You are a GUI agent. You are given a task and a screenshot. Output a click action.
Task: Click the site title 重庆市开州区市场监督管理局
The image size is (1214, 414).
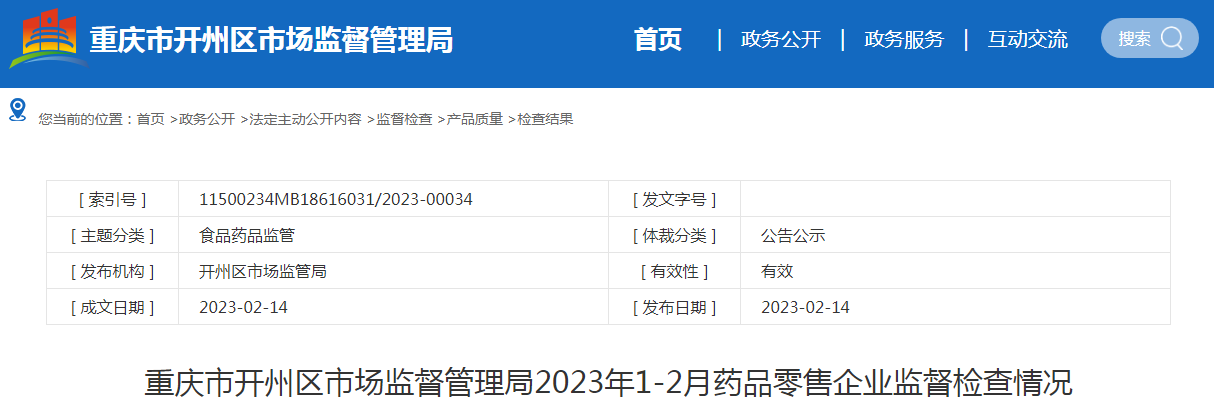[x=271, y=40]
